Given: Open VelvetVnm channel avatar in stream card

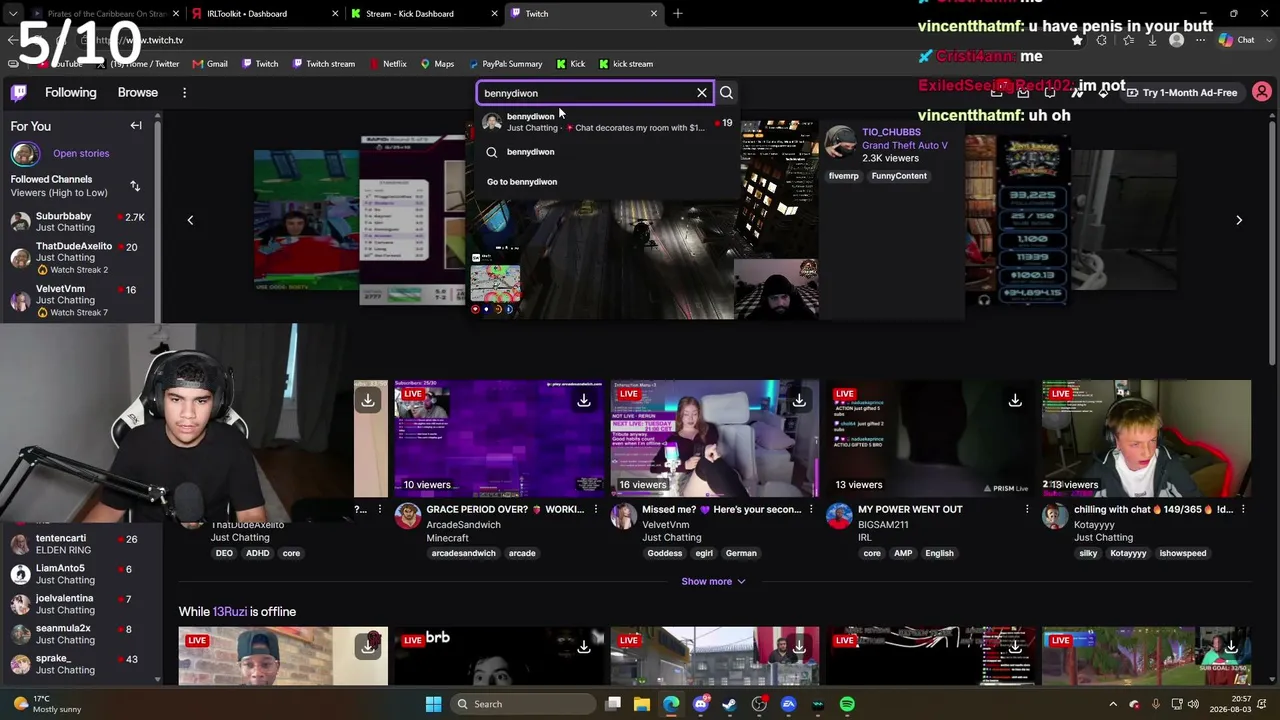Looking at the screenshot, I should click(624, 516).
